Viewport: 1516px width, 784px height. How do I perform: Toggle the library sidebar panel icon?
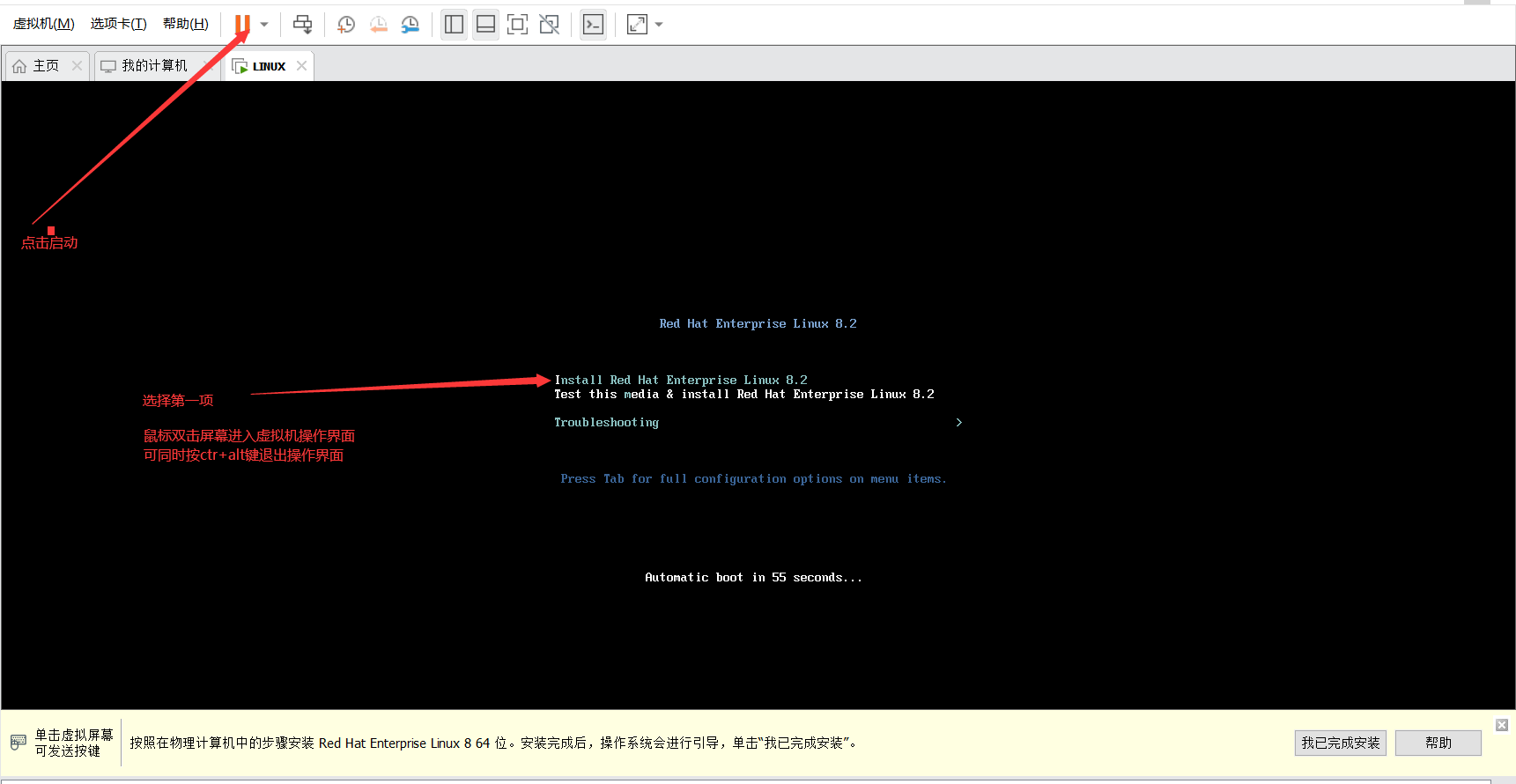tap(454, 25)
